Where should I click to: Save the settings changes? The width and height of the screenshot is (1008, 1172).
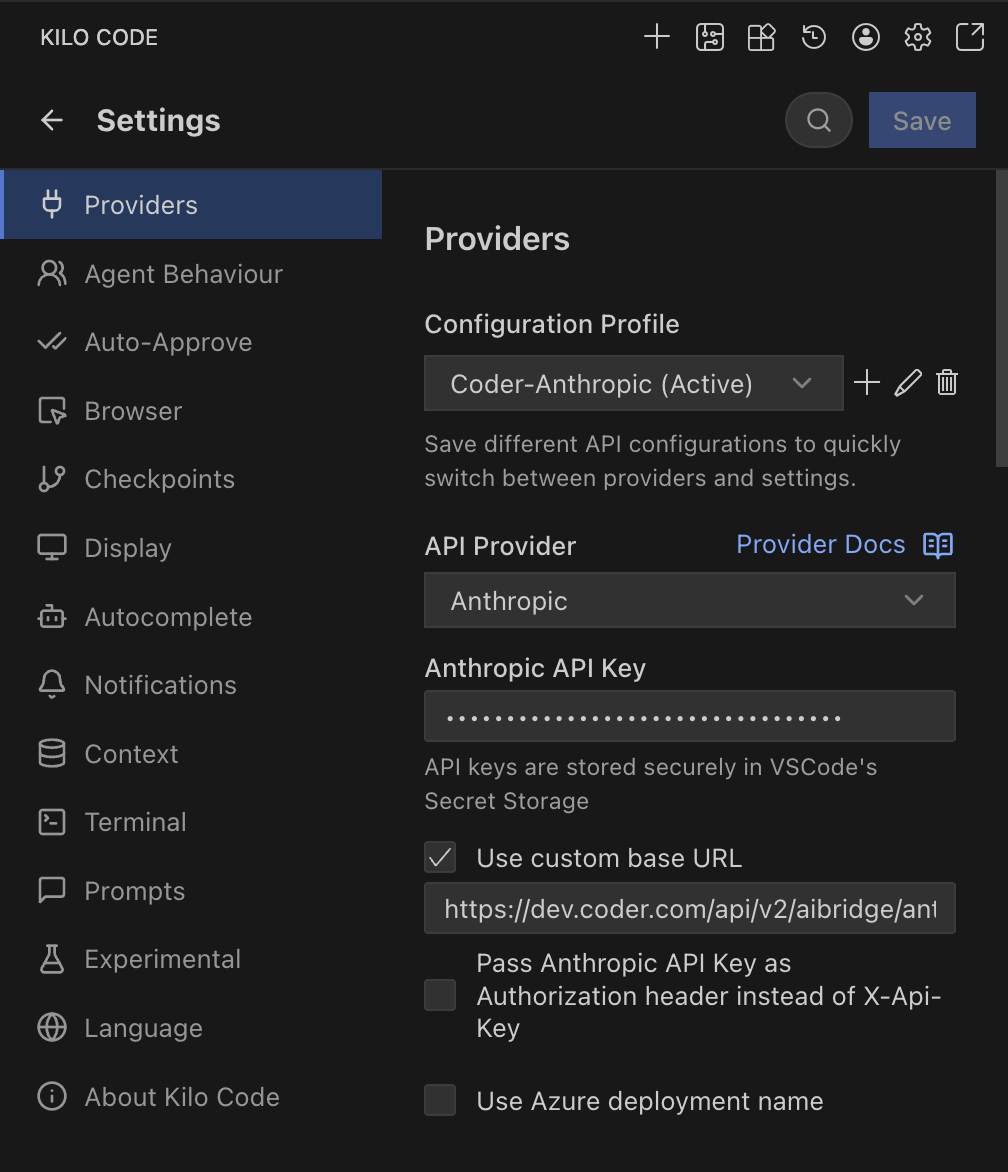pos(922,120)
